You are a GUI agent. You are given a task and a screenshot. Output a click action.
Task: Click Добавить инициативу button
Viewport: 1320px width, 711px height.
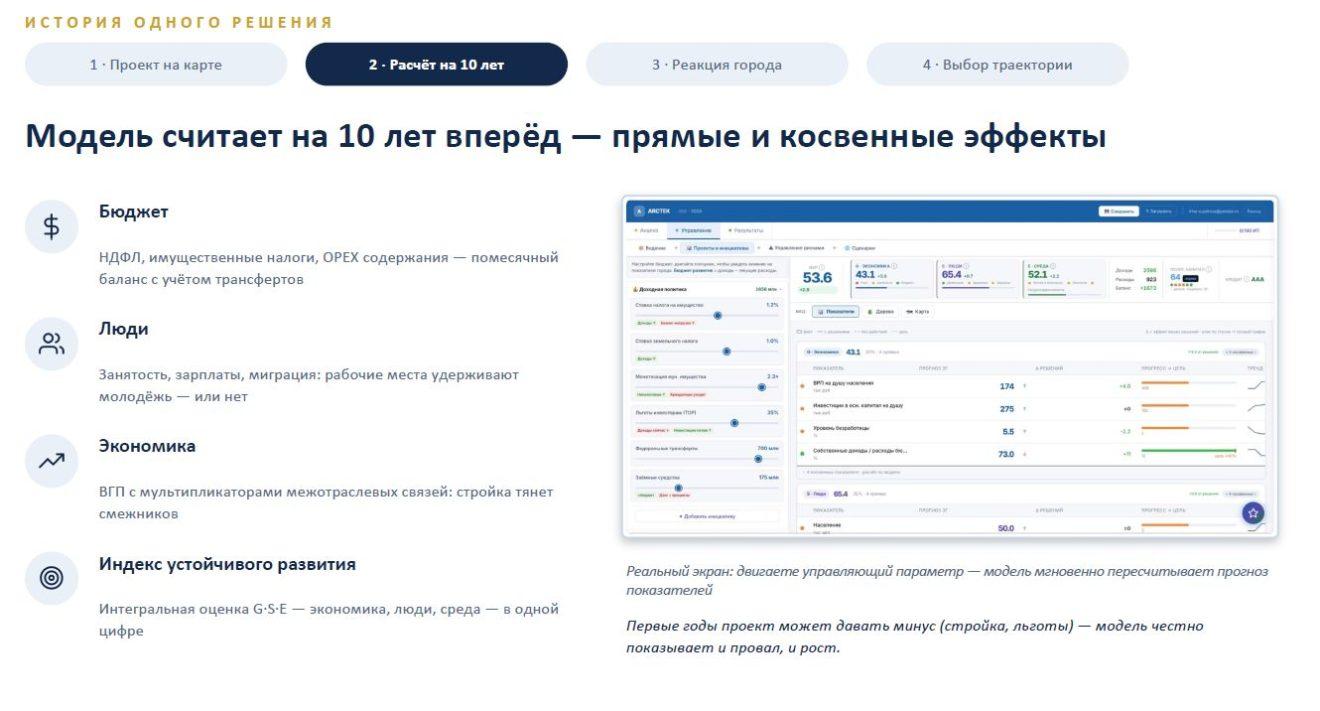(707, 516)
